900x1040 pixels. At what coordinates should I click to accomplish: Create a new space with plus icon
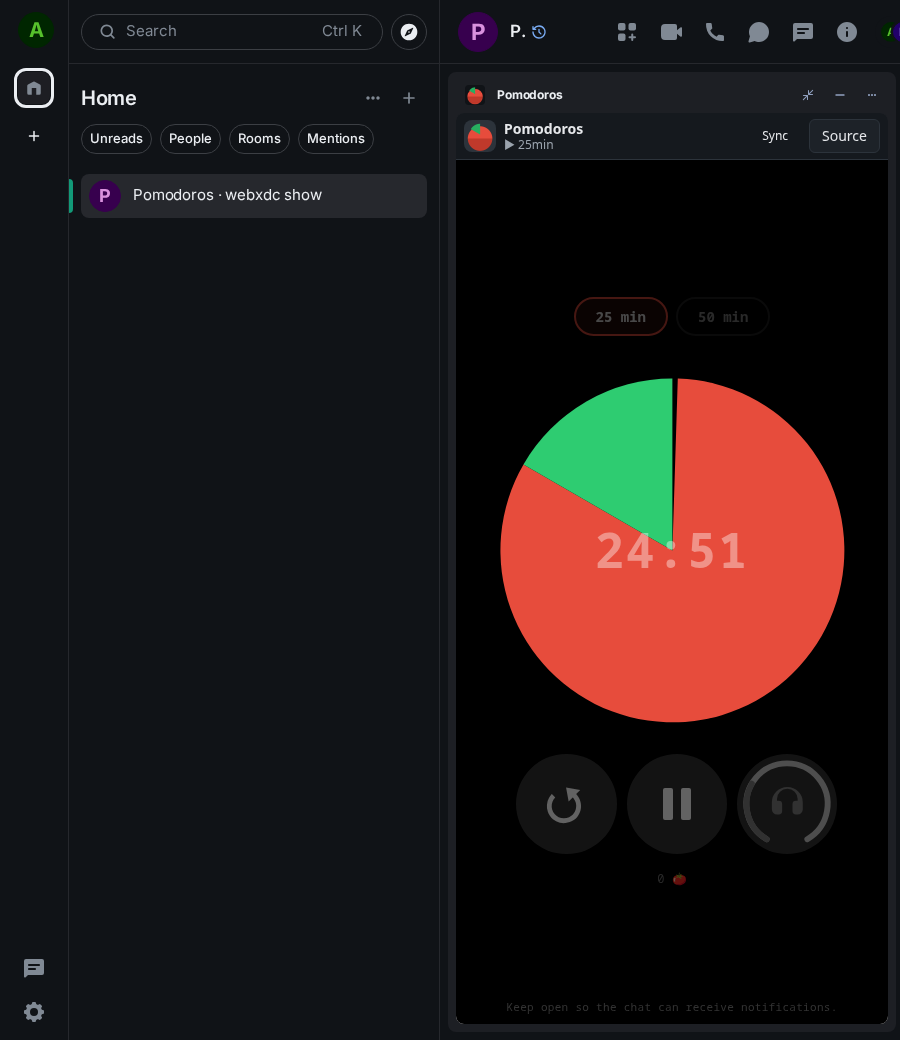(34, 136)
